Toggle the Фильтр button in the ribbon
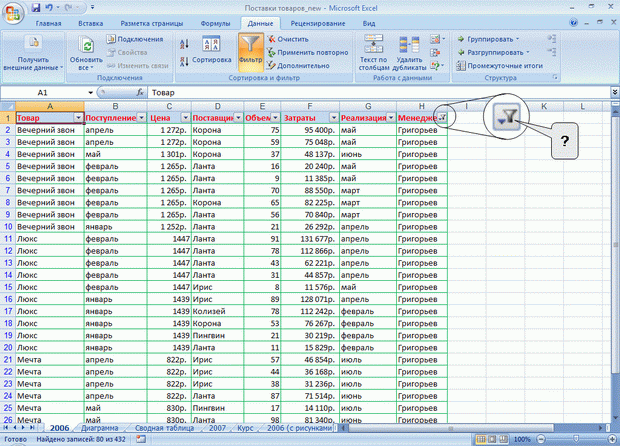This screenshot has width=620, height=446. click(251, 50)
